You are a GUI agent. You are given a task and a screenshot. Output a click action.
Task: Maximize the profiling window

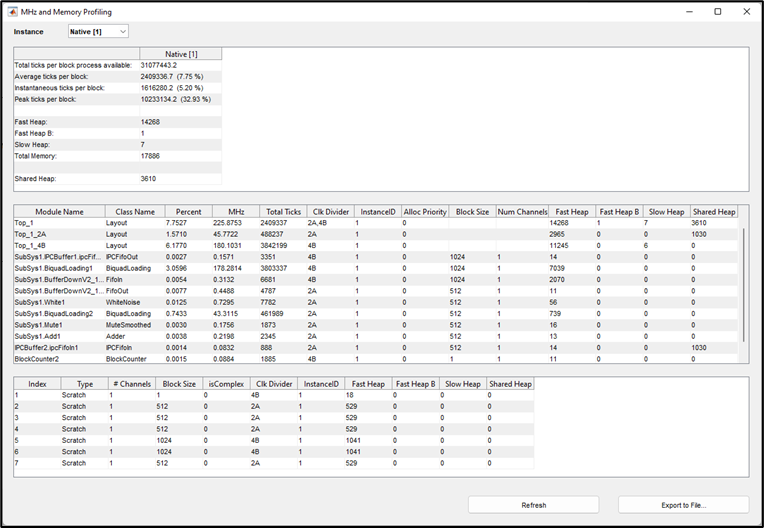(x=717, y=12)
